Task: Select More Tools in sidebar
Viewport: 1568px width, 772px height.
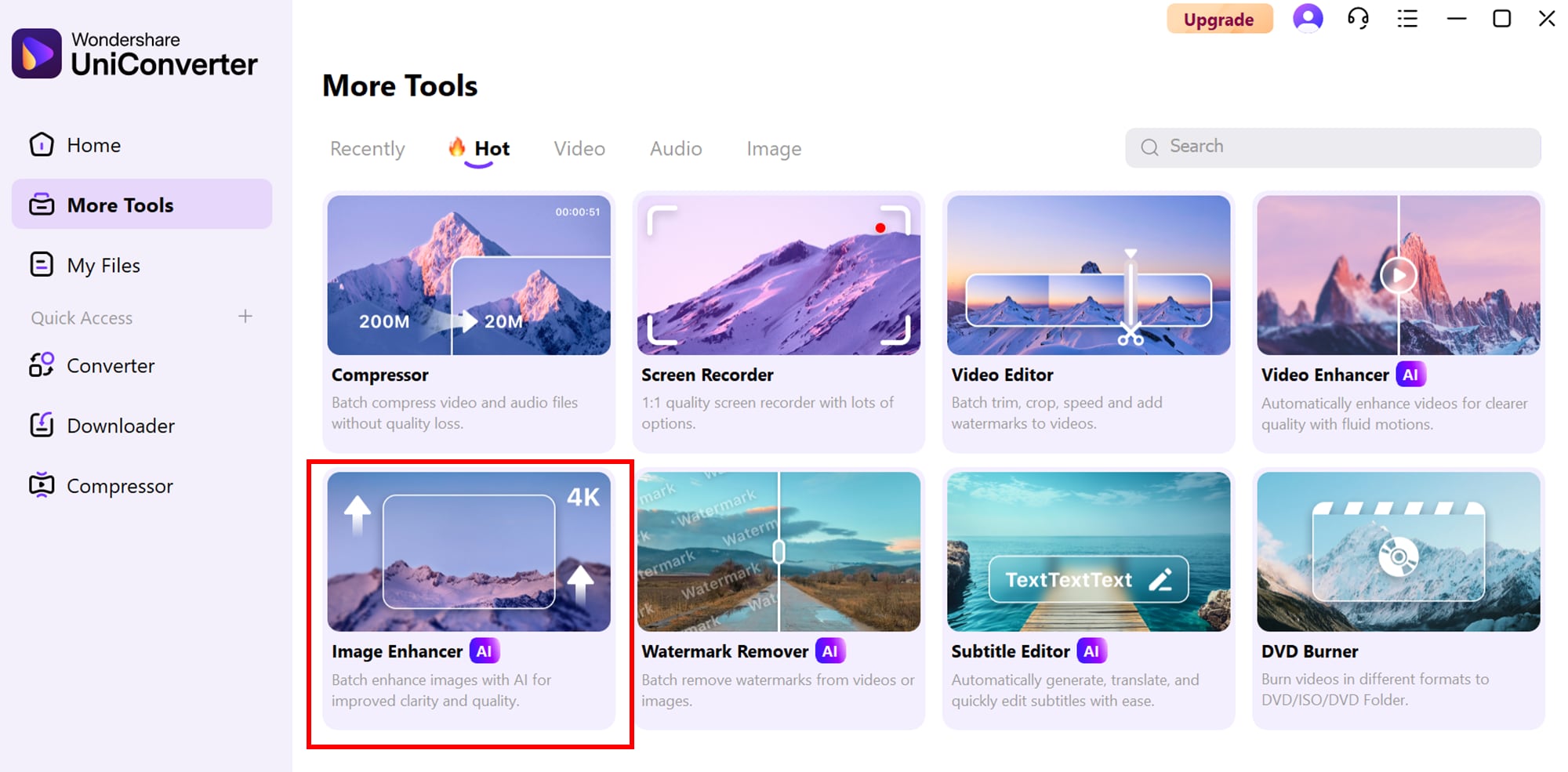Action: 142,204
